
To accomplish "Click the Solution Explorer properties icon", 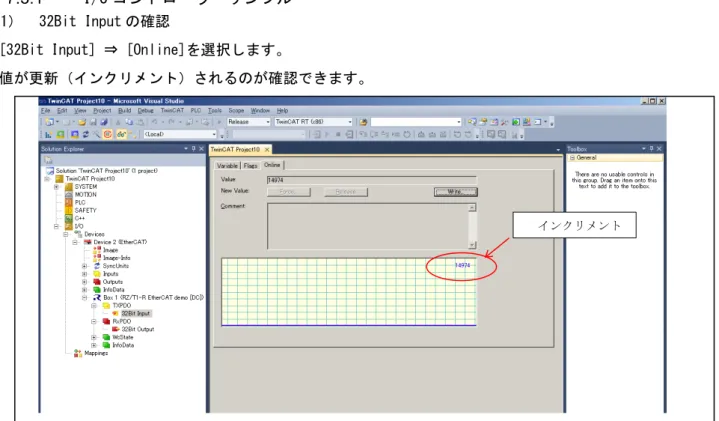I will [x=48, y=160].
